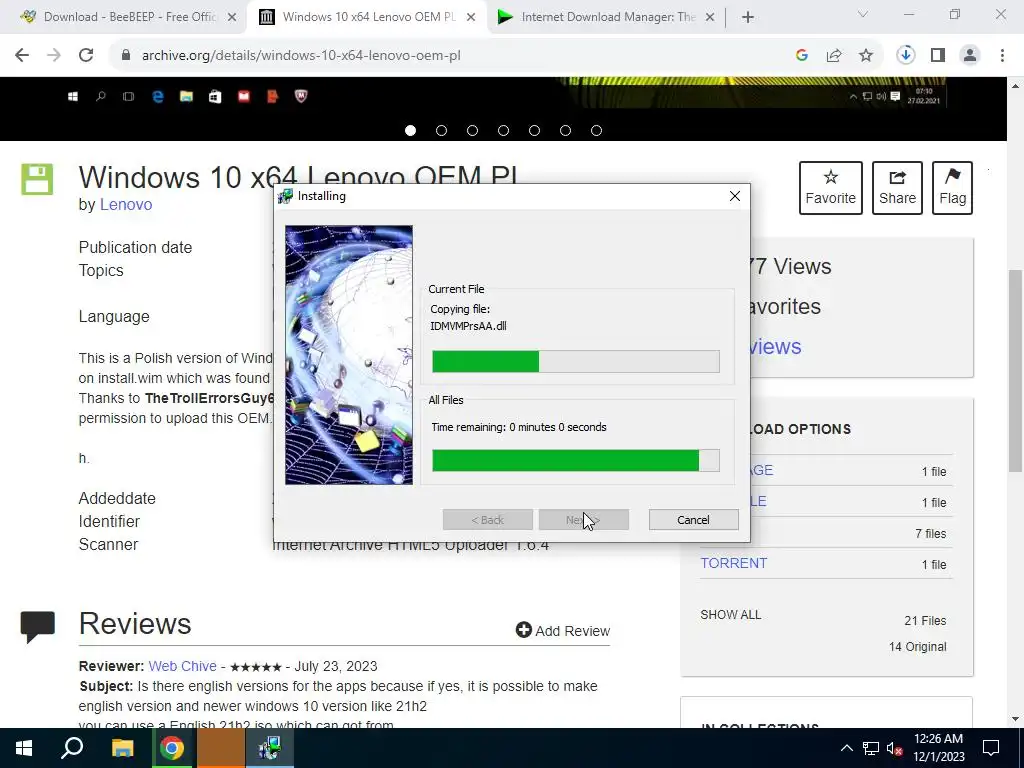1024x768 pixels.
Task: Click the forward navigation arrow
Action: point(54,56)
